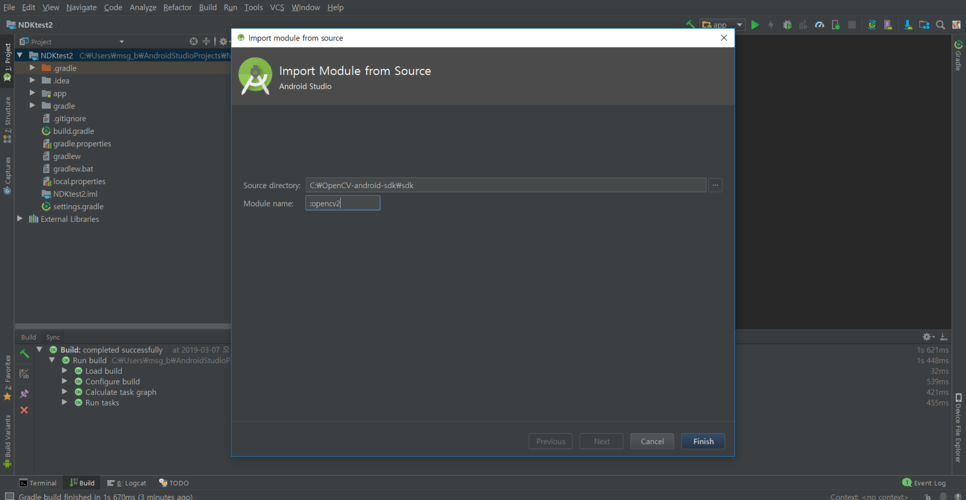Click the collapse all icon in Project panel
The height and width of the screenshot is (500, 966).
click(x=206, y=41)
